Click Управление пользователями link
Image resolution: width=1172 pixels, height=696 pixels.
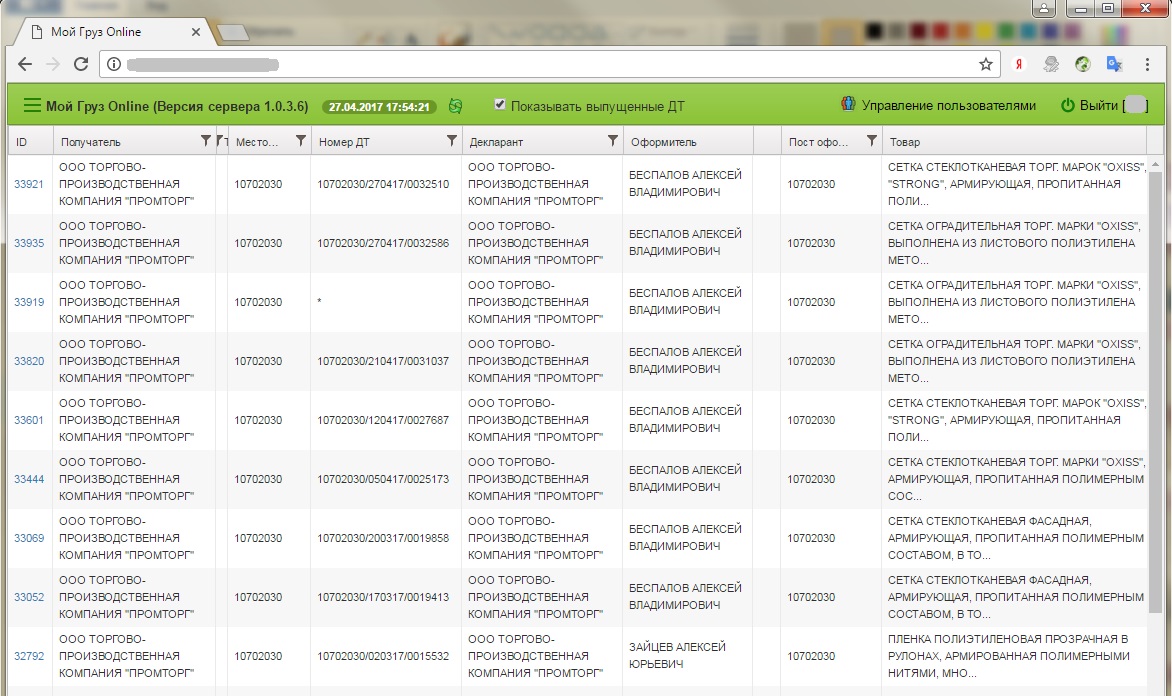[949, 106]
